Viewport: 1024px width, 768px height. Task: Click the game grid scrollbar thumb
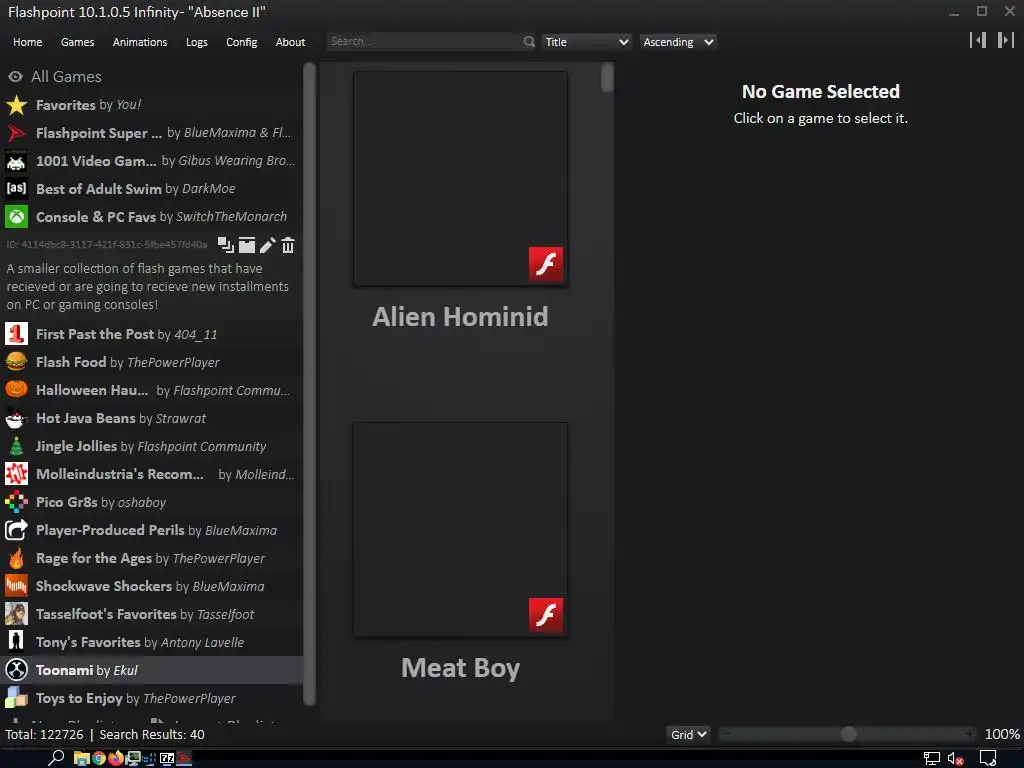[607, 78]
